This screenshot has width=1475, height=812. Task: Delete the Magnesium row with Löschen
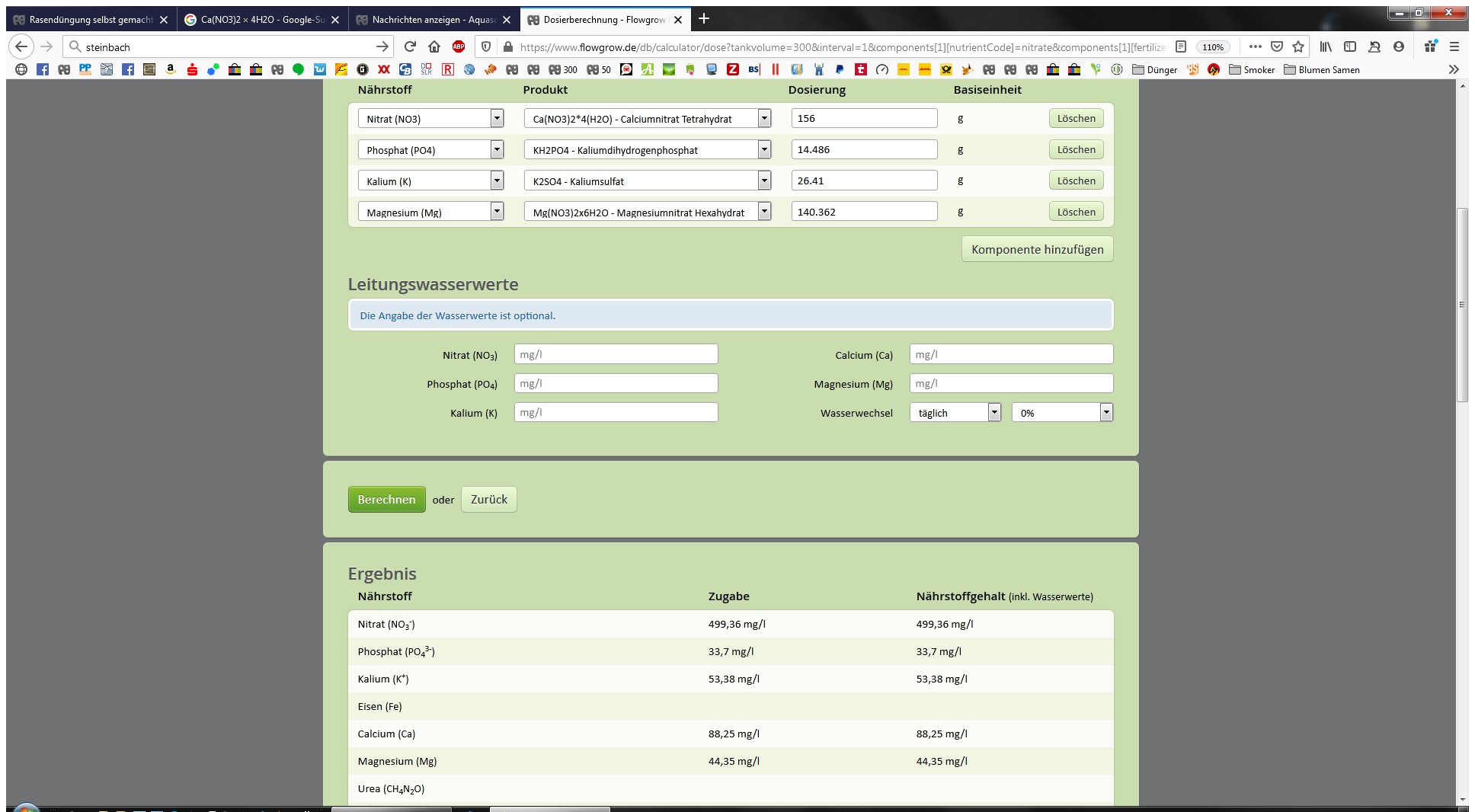click(x=1076, y=213)
